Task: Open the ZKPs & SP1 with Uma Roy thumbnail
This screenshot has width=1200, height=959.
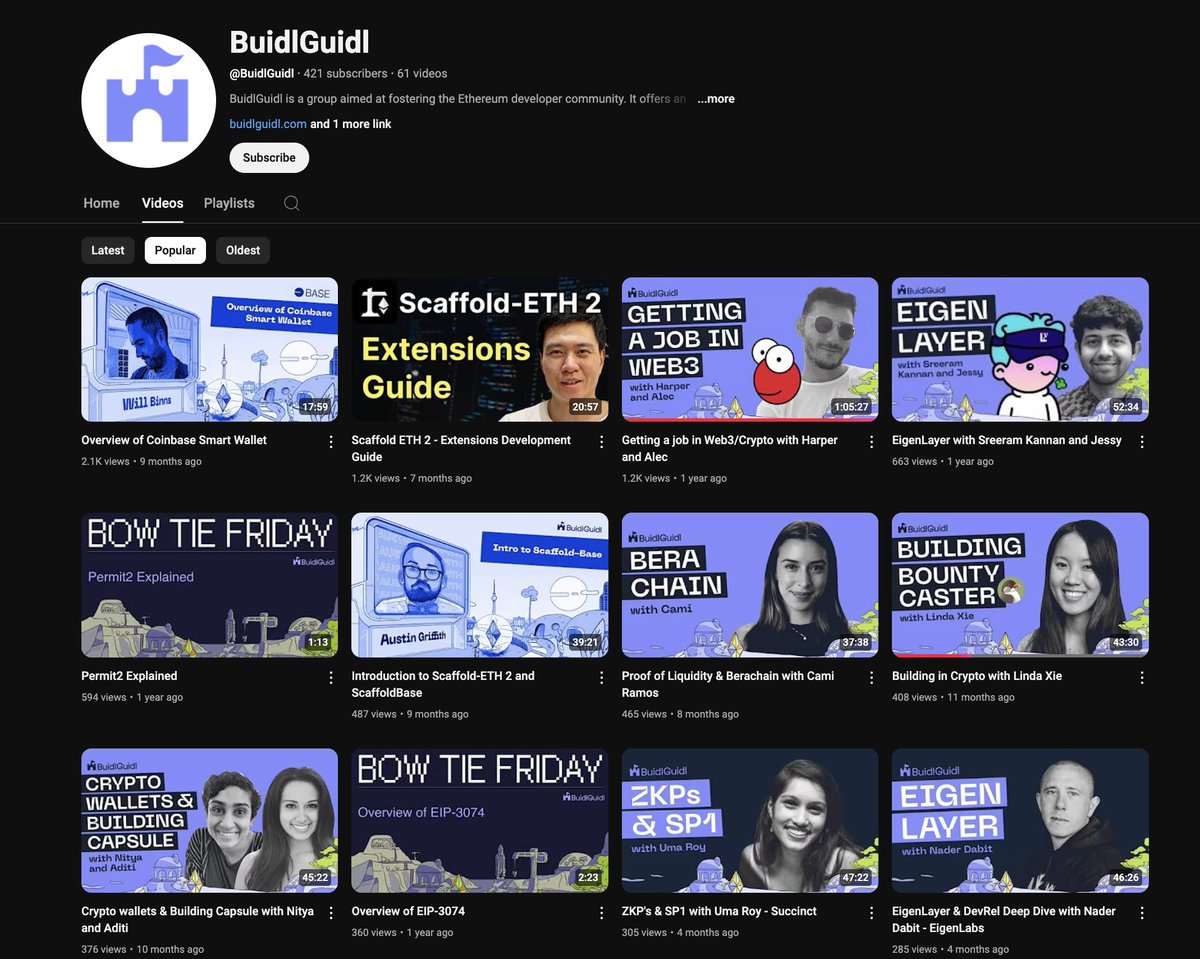Action: 750,820
